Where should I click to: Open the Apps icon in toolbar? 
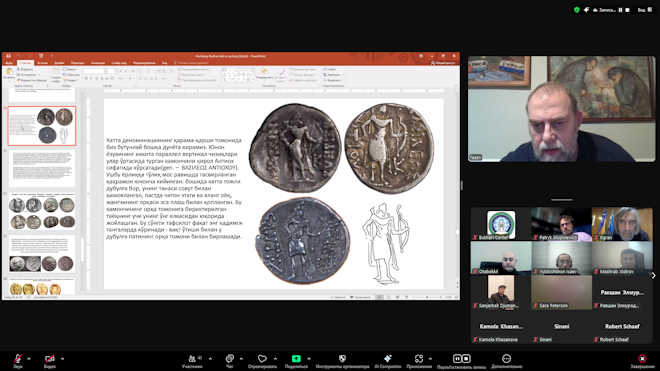point(419,359)
